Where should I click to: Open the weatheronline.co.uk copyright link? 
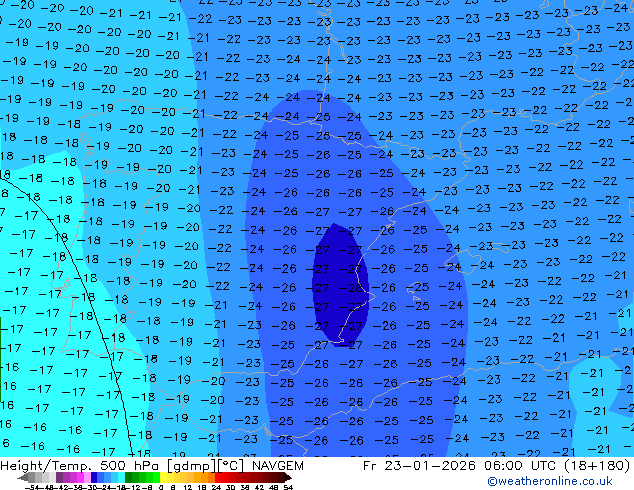549,481
